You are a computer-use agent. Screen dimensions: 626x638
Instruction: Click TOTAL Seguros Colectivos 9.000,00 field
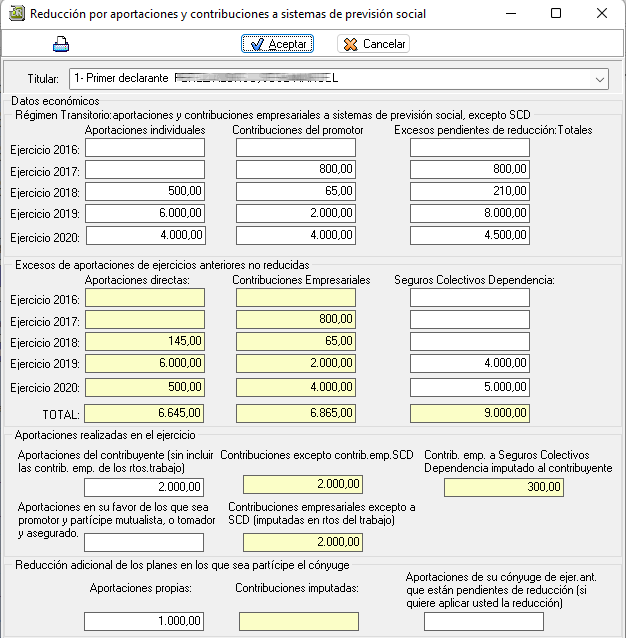(470, 413)
